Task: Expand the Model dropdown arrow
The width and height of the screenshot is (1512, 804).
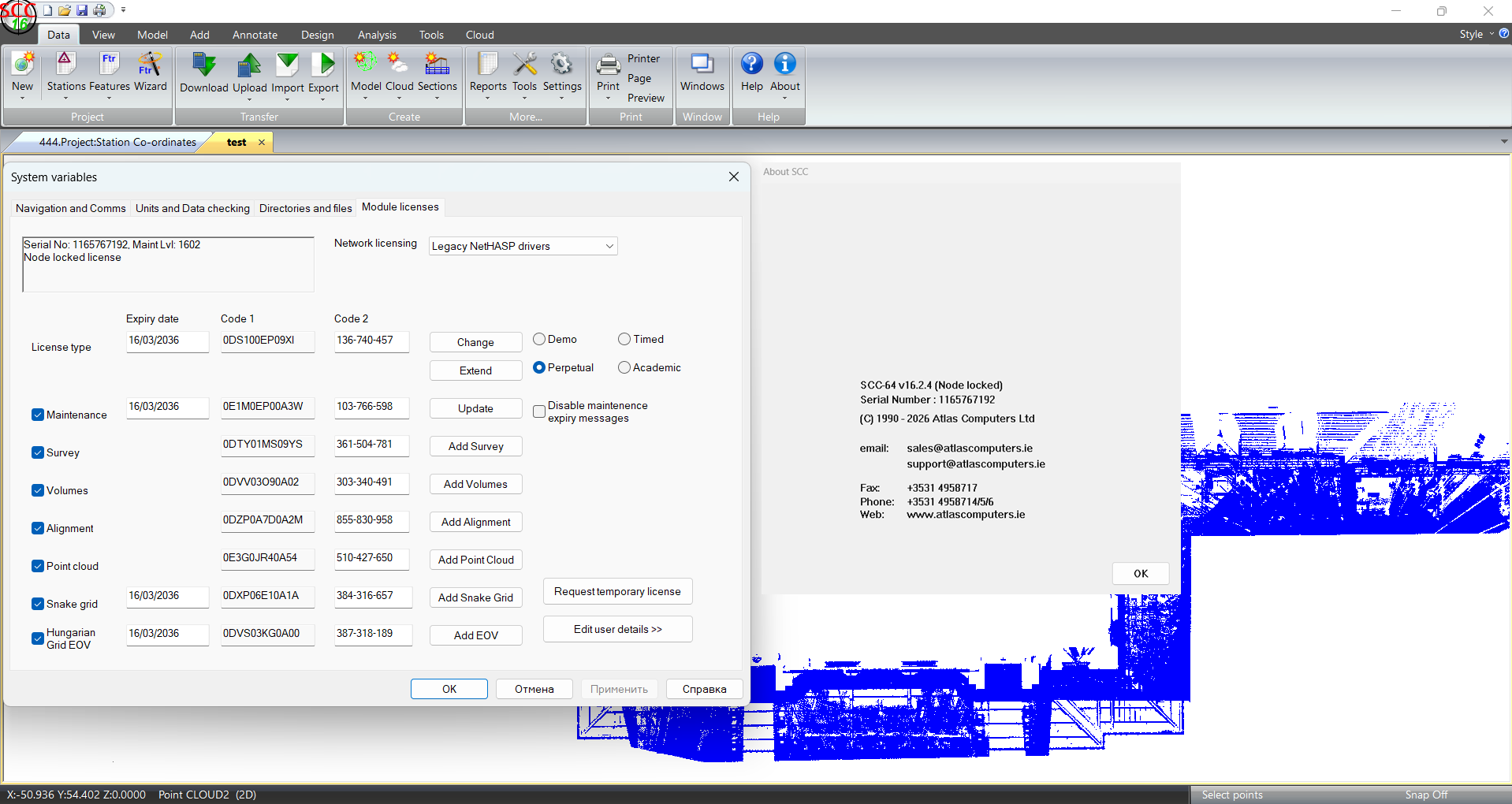Action: point(366,99)
